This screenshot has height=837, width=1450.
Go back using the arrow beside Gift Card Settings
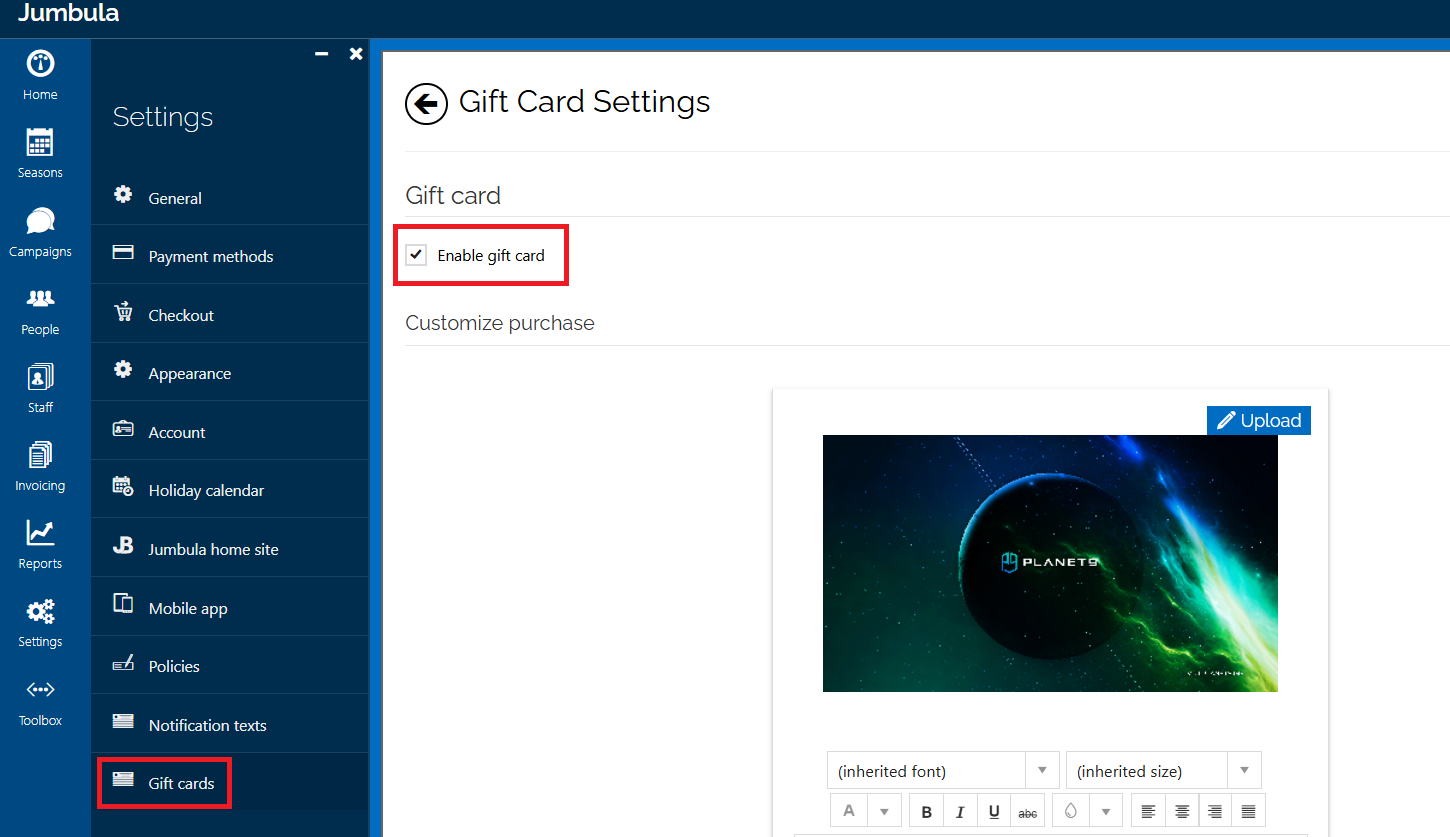click(426, 103)
